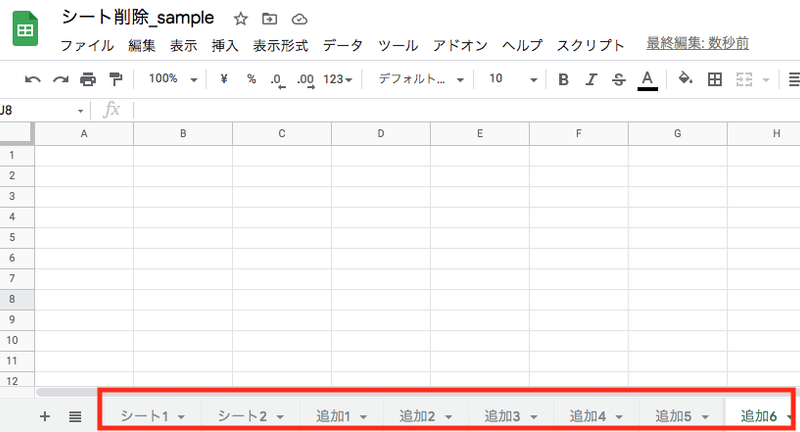The width and height of the screenshot is (800, 432).
Task: Click the add sheet plus button
Action: [x=45, y=417]
